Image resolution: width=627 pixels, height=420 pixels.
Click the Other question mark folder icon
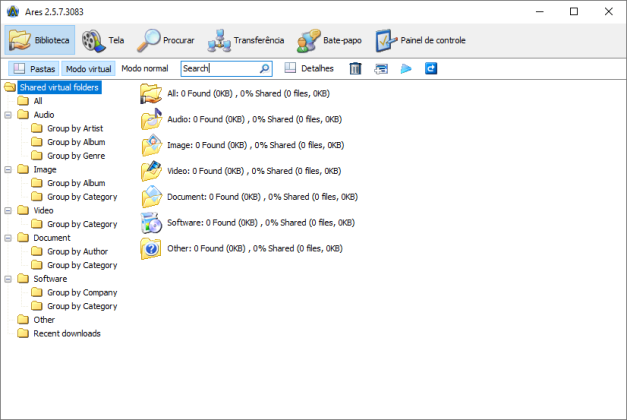151,248
